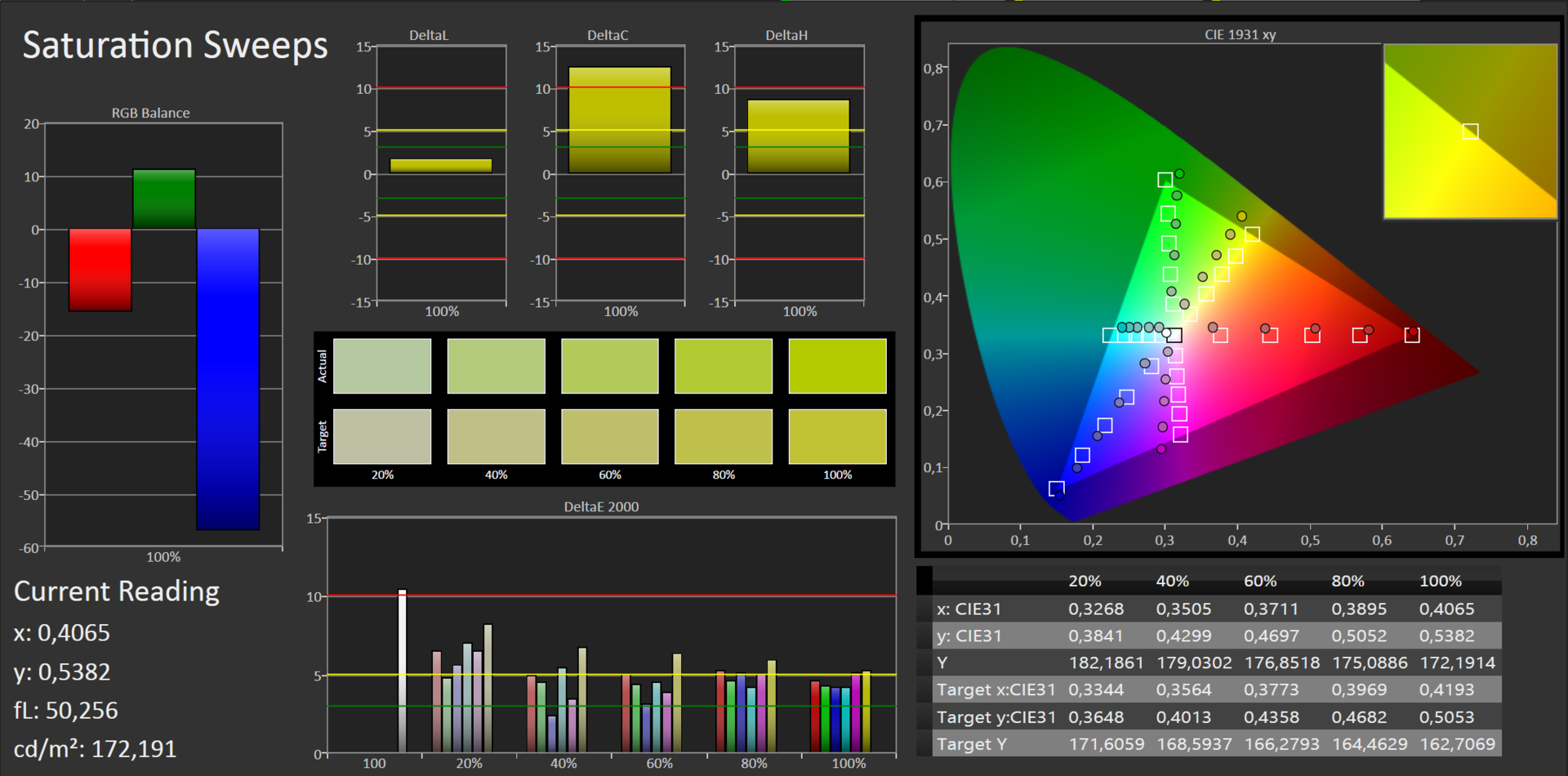Click the "RGB Balance" chart title
This screenshot has width=1568, height=776.
151,113
